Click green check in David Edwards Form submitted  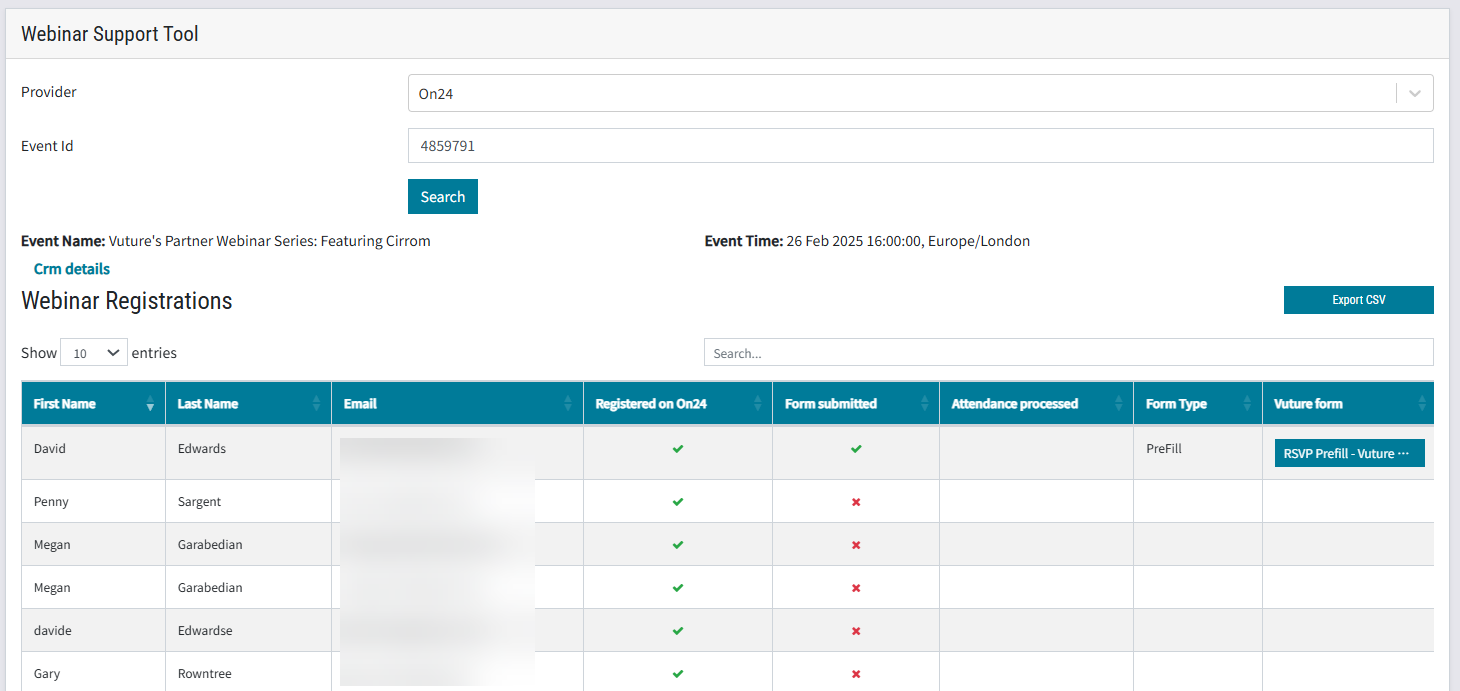click(x=856, y=449)
